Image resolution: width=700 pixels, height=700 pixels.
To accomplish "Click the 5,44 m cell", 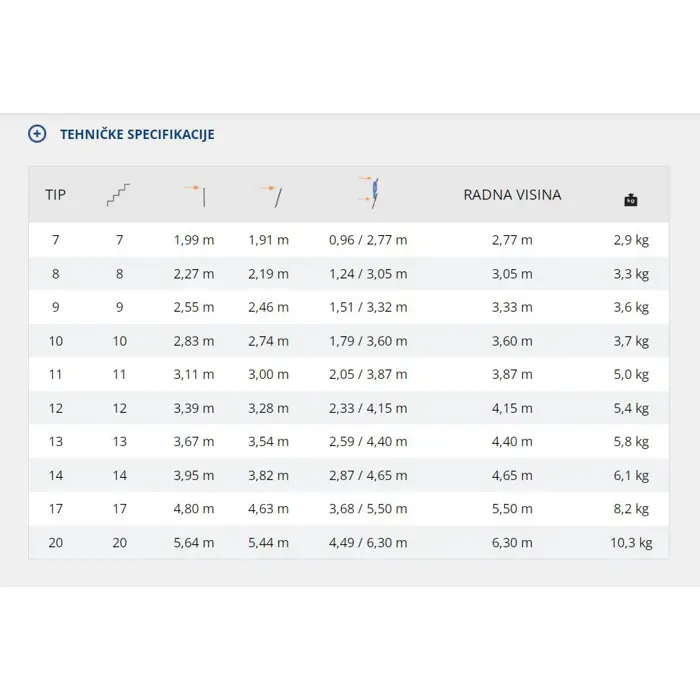I will 268,543.
